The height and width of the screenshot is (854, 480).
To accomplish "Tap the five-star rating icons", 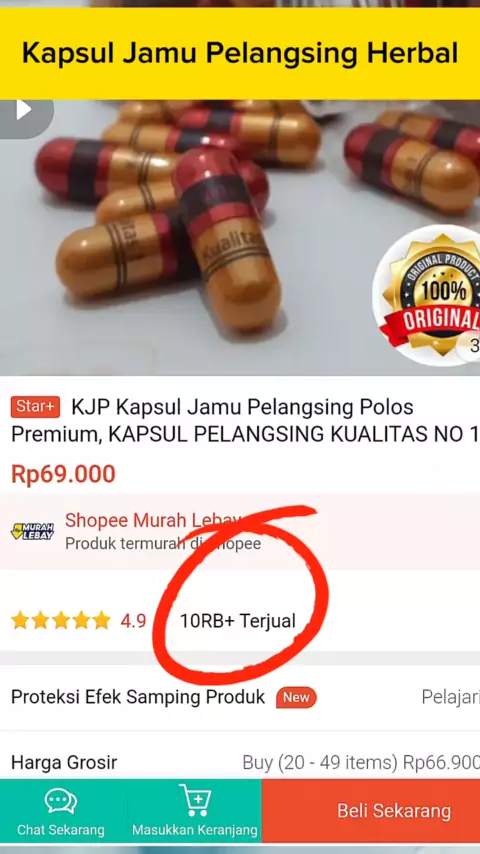I will point(60,620).
